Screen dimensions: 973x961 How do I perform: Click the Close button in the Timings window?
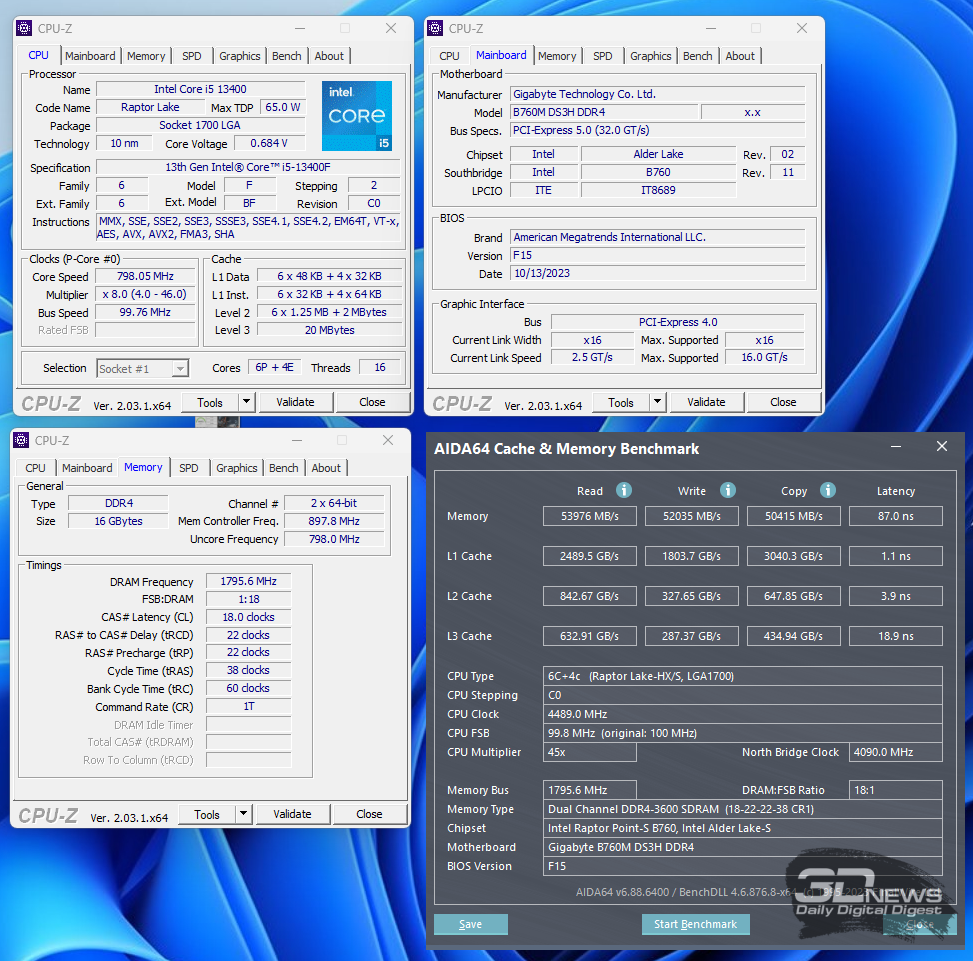pyautogui.click(x=369, y=814)
